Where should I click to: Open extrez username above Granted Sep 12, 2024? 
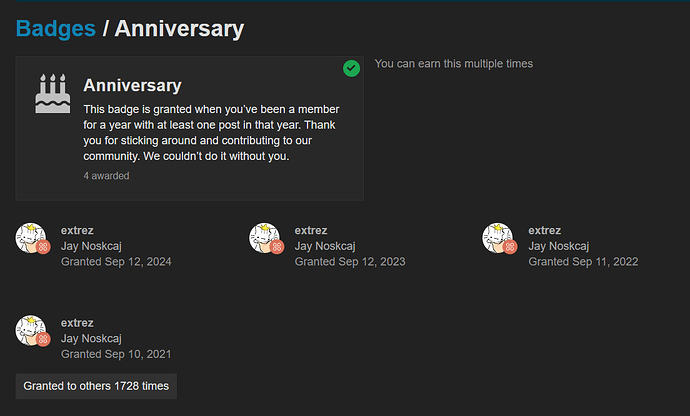77,230
